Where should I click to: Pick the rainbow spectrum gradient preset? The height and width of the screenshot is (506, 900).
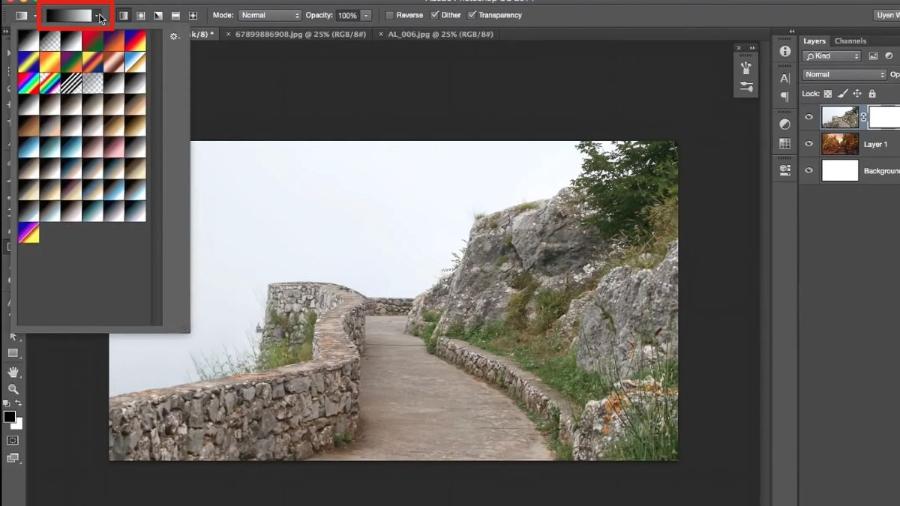coord(28,83)
